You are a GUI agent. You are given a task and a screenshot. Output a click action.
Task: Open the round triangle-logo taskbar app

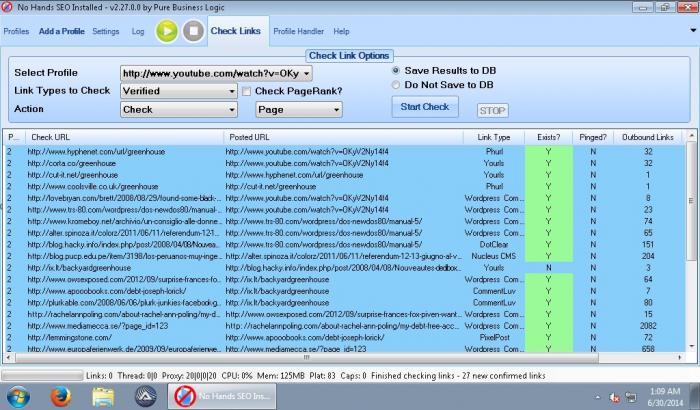[146, 396]
